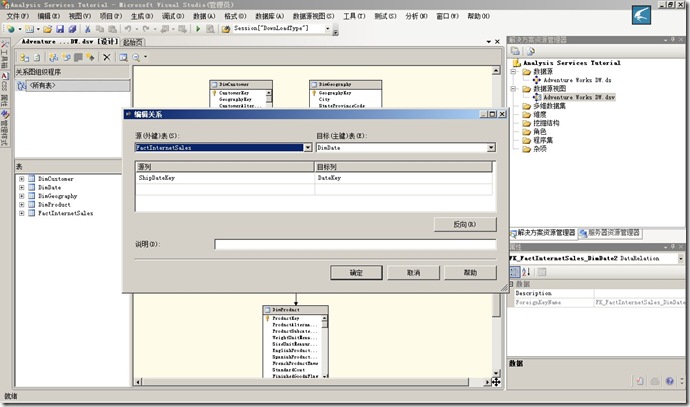
Task: Click the Save icon in main toolbar
Action: [60, 29]
